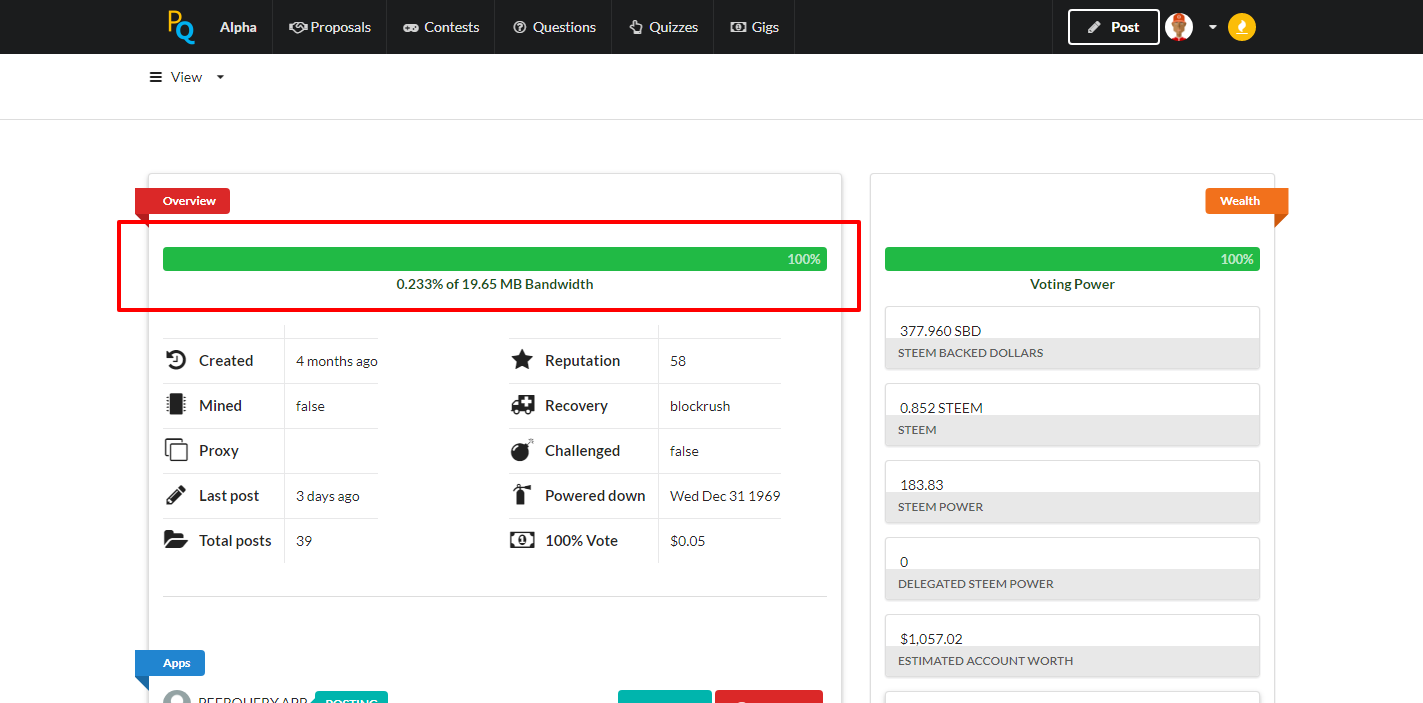This screenshot has height=703, width=1423.
Task: Select the 'Challenged' label
Action: point(582,451)
